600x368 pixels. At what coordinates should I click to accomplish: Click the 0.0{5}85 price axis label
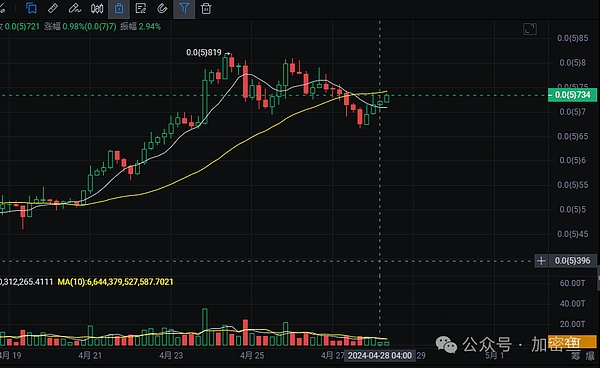click(572, 38)
